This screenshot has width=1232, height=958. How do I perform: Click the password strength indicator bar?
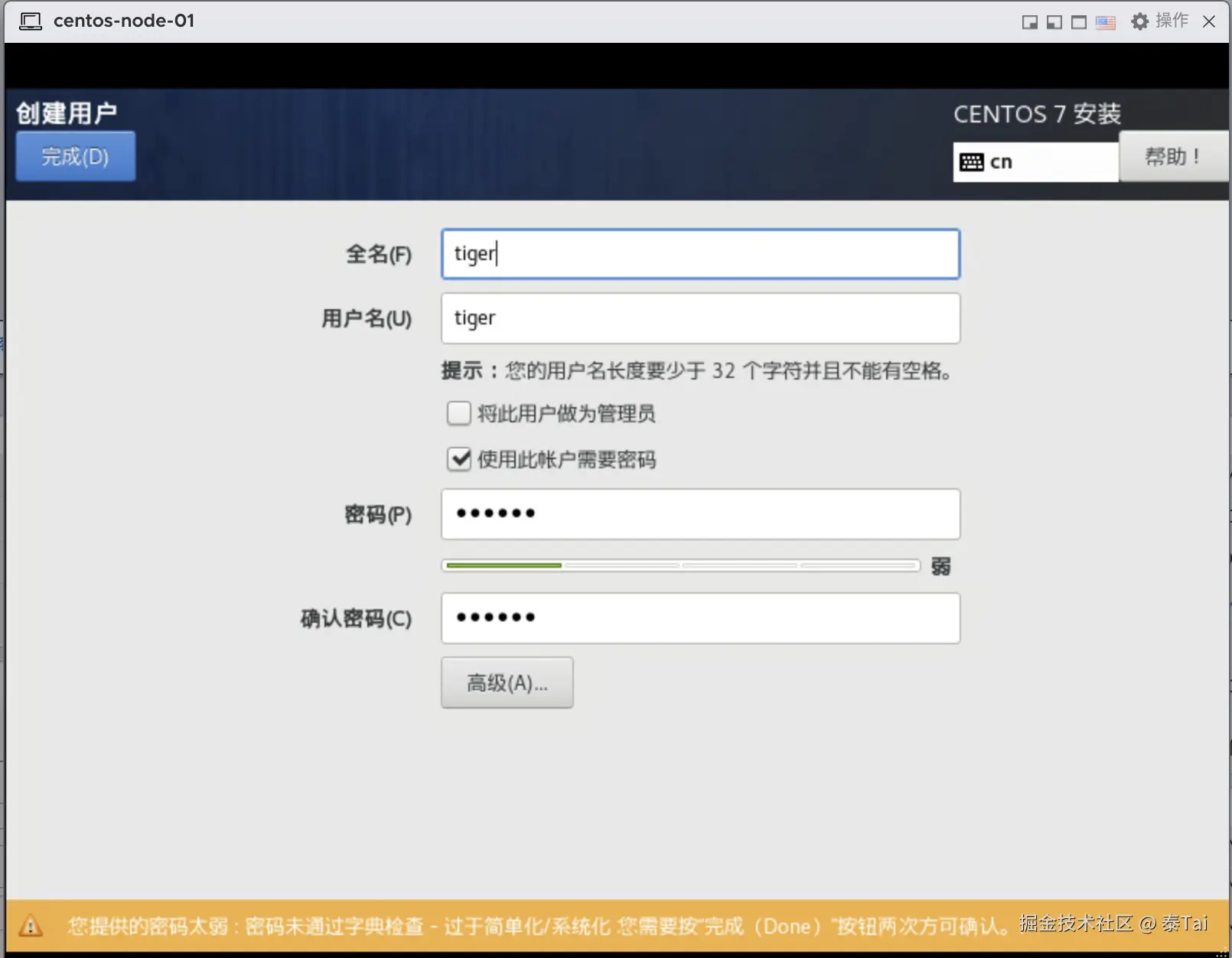(x=680, y=565)
